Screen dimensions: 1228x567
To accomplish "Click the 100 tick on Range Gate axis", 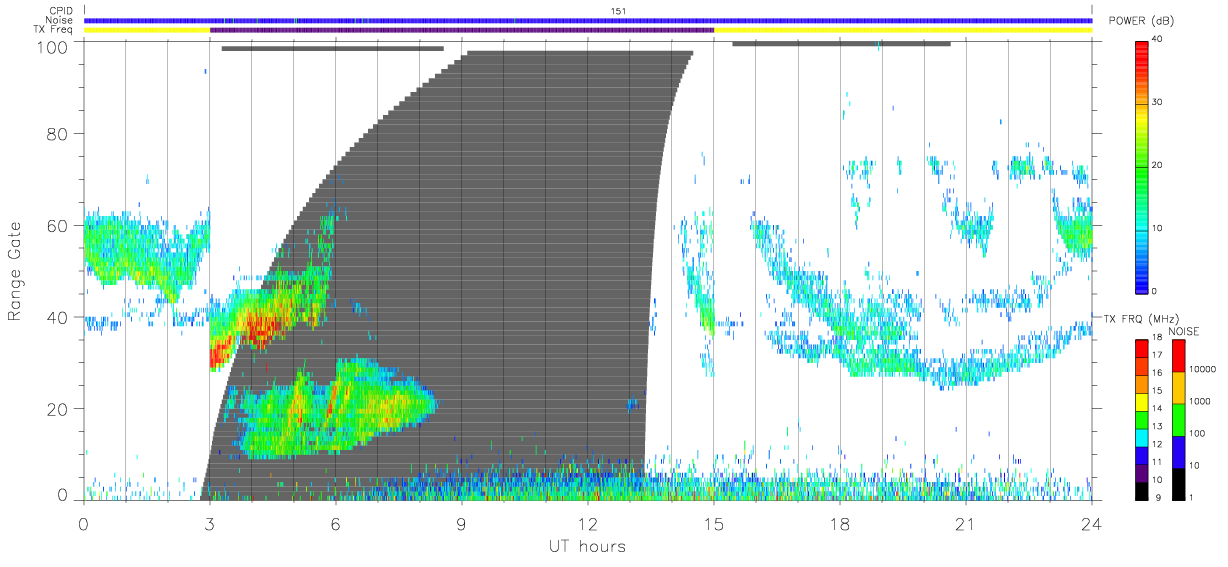I will pyautogui.click(x=51, y=46).
